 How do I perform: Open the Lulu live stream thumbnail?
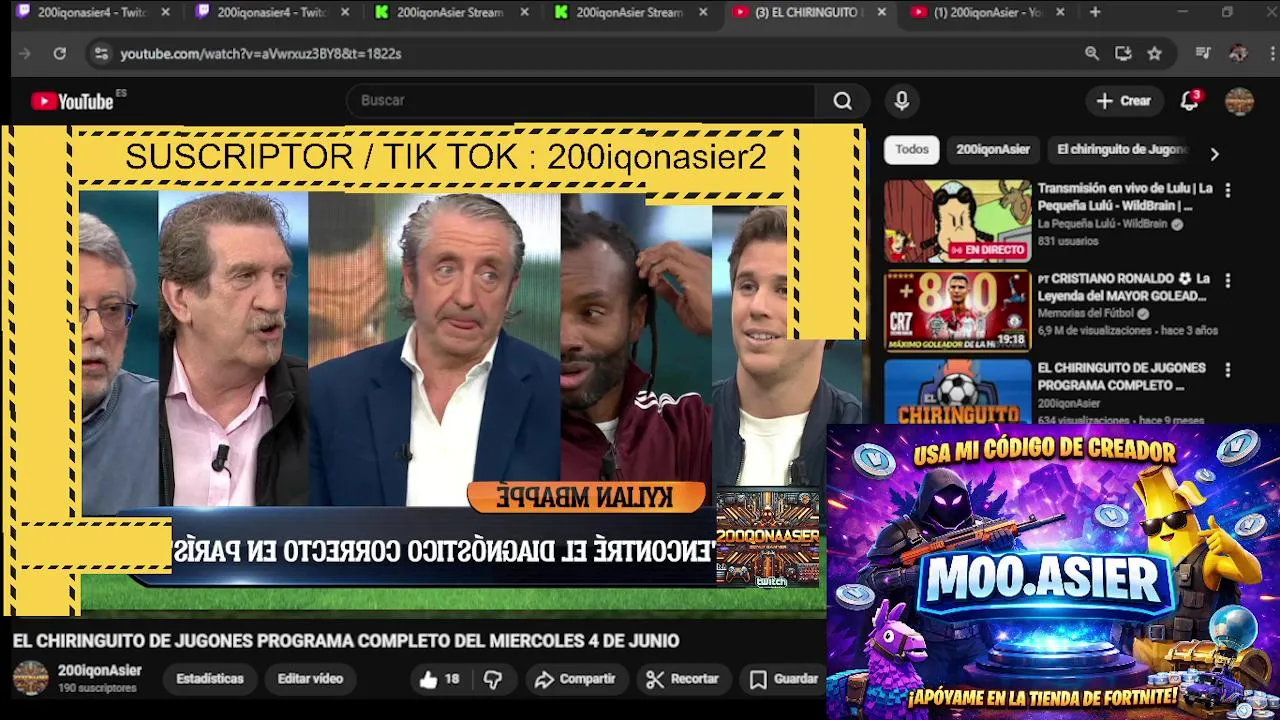[957, 221]
